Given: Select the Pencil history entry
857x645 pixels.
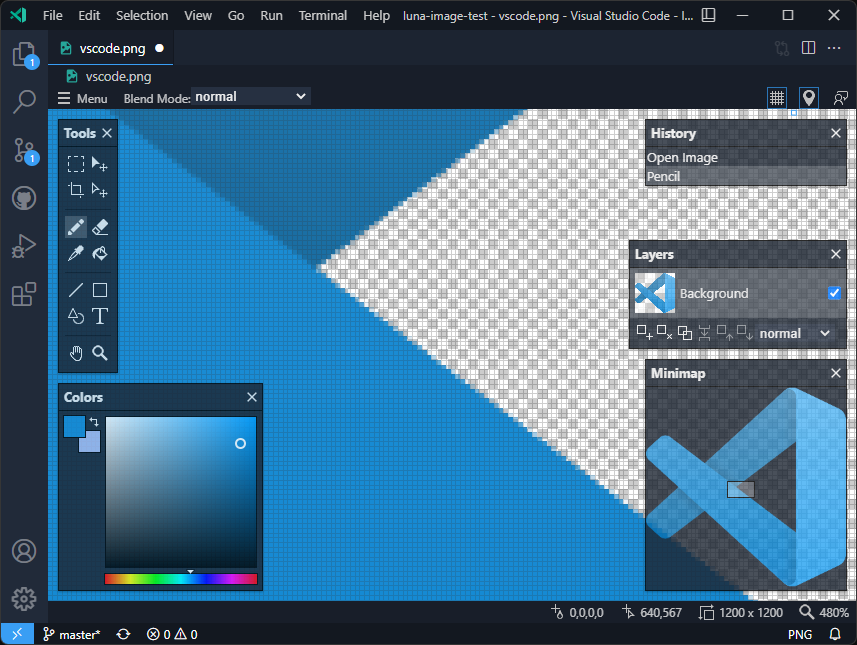Looking at the screenshot, I should pyautogui.click(x=746, y=176).
